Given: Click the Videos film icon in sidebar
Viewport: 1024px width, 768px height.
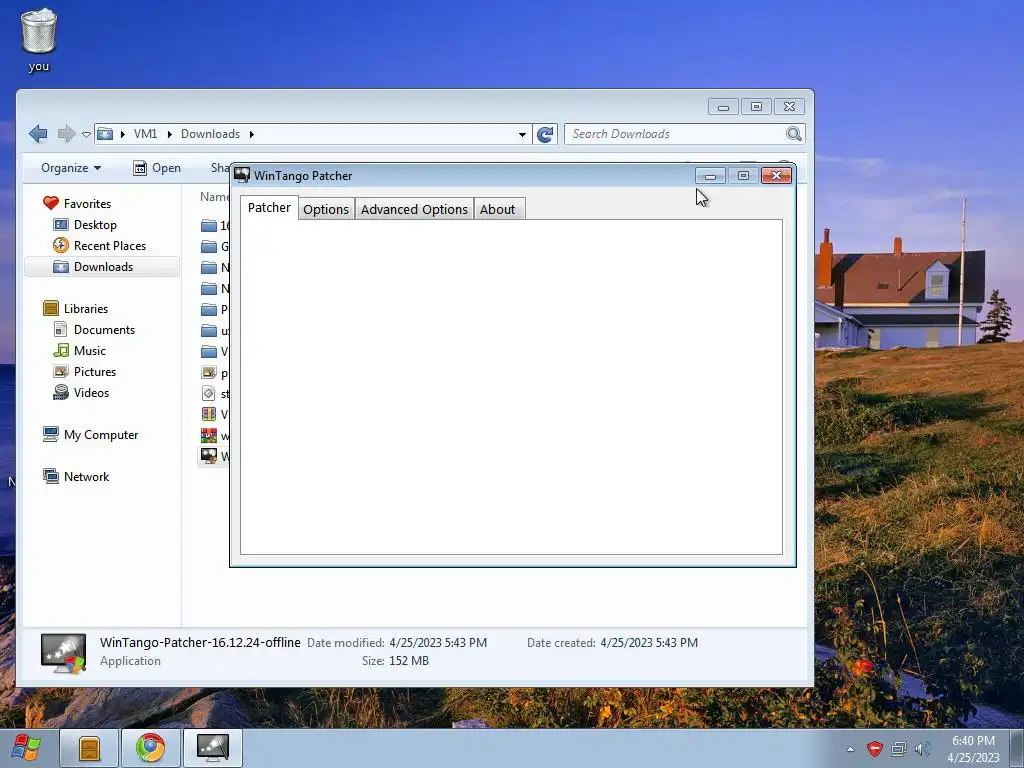Looking at the screenshot, I should 61,392.
